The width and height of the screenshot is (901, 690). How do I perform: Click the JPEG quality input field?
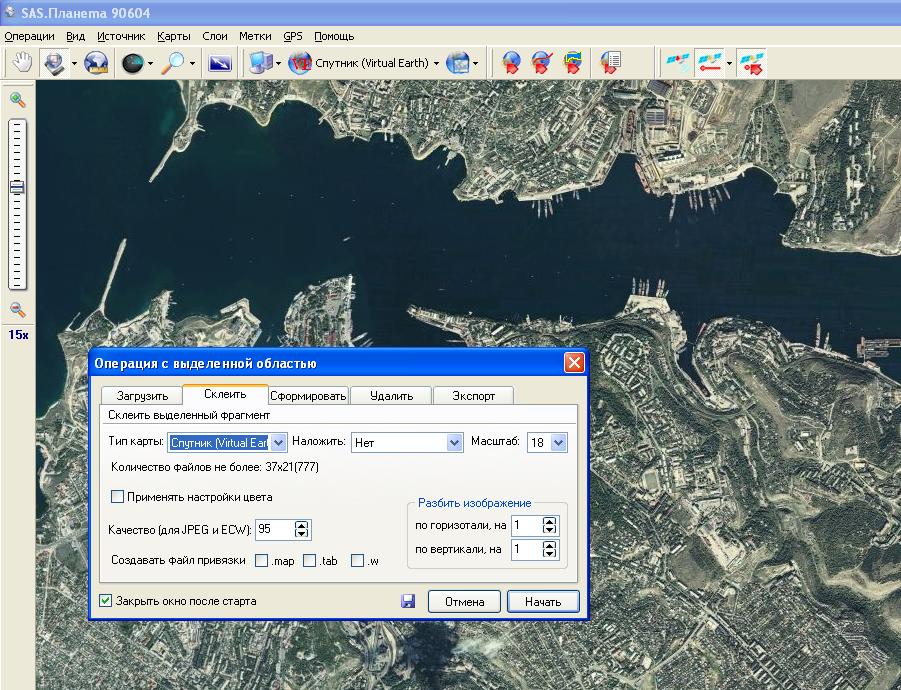274,529
